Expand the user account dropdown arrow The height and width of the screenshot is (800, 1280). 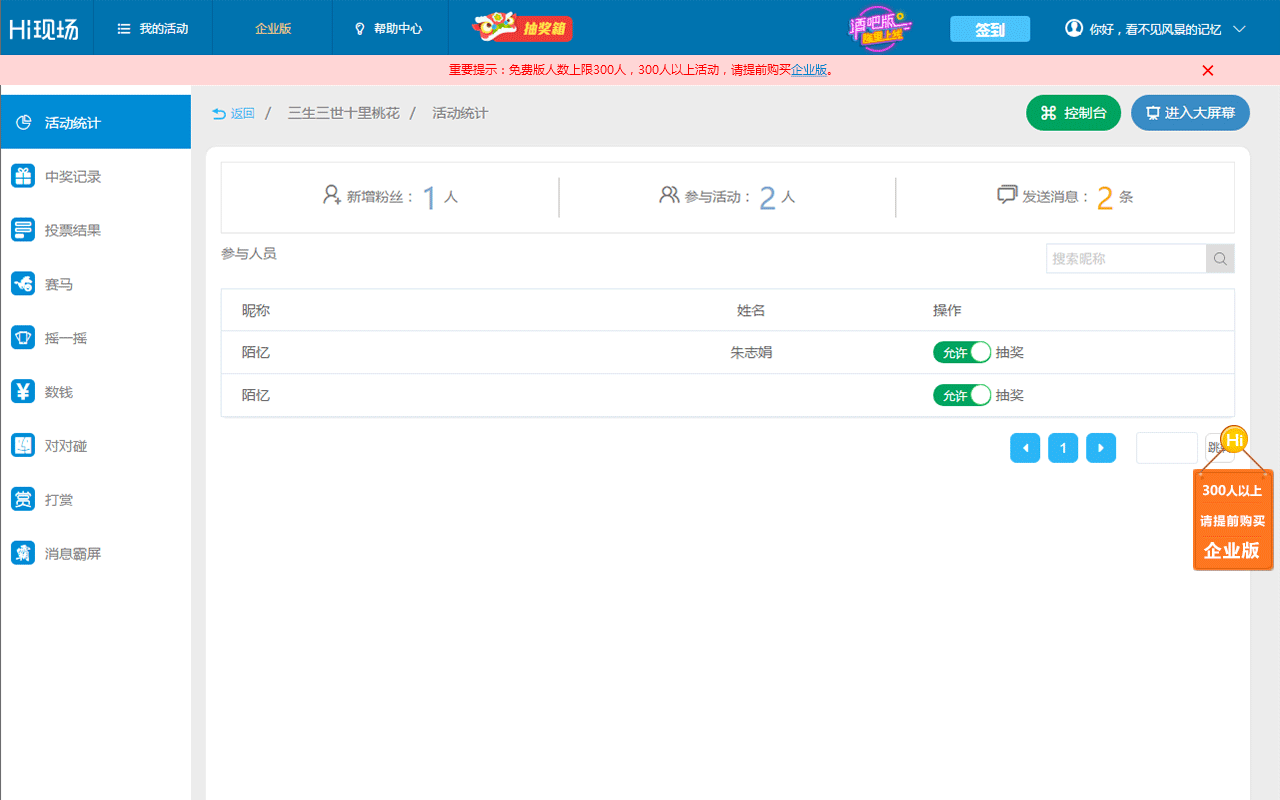(1239, 29)
